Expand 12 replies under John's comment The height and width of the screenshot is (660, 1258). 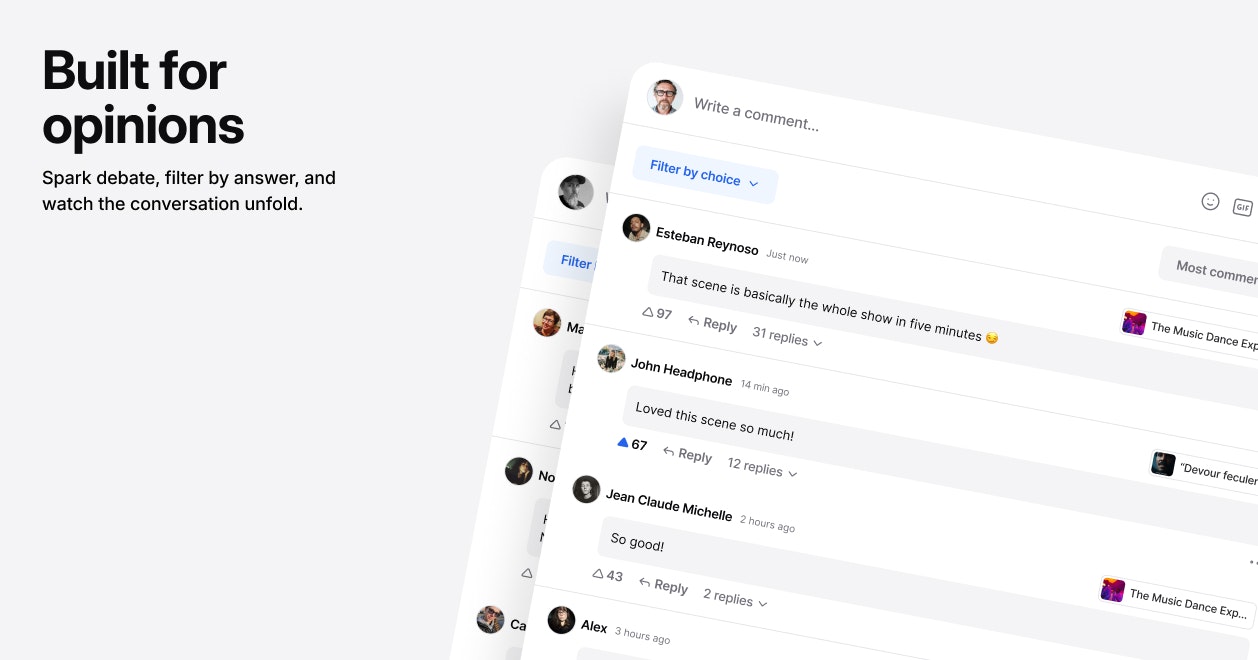tap(762, 467)
